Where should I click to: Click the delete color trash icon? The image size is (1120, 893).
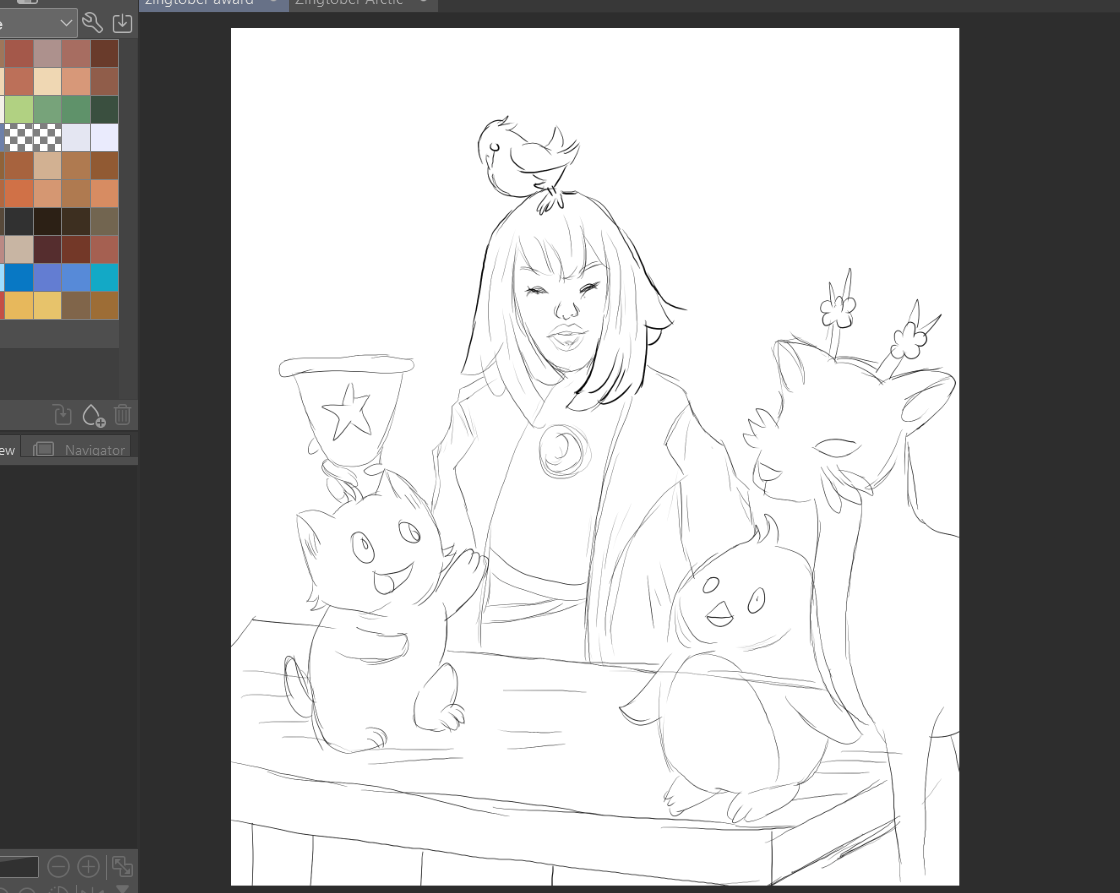point(123,415)
